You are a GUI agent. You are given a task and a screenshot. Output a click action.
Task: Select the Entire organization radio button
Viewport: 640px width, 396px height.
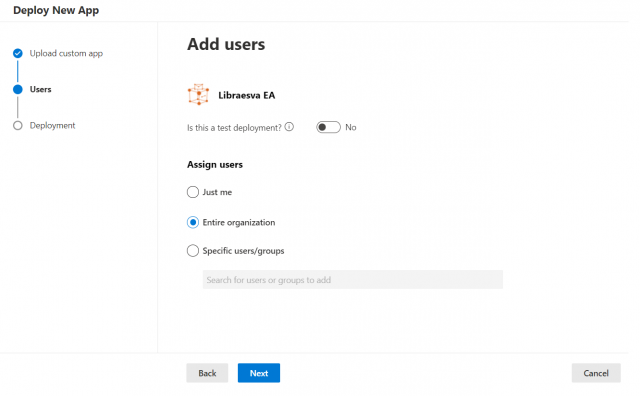coord(193,222)
